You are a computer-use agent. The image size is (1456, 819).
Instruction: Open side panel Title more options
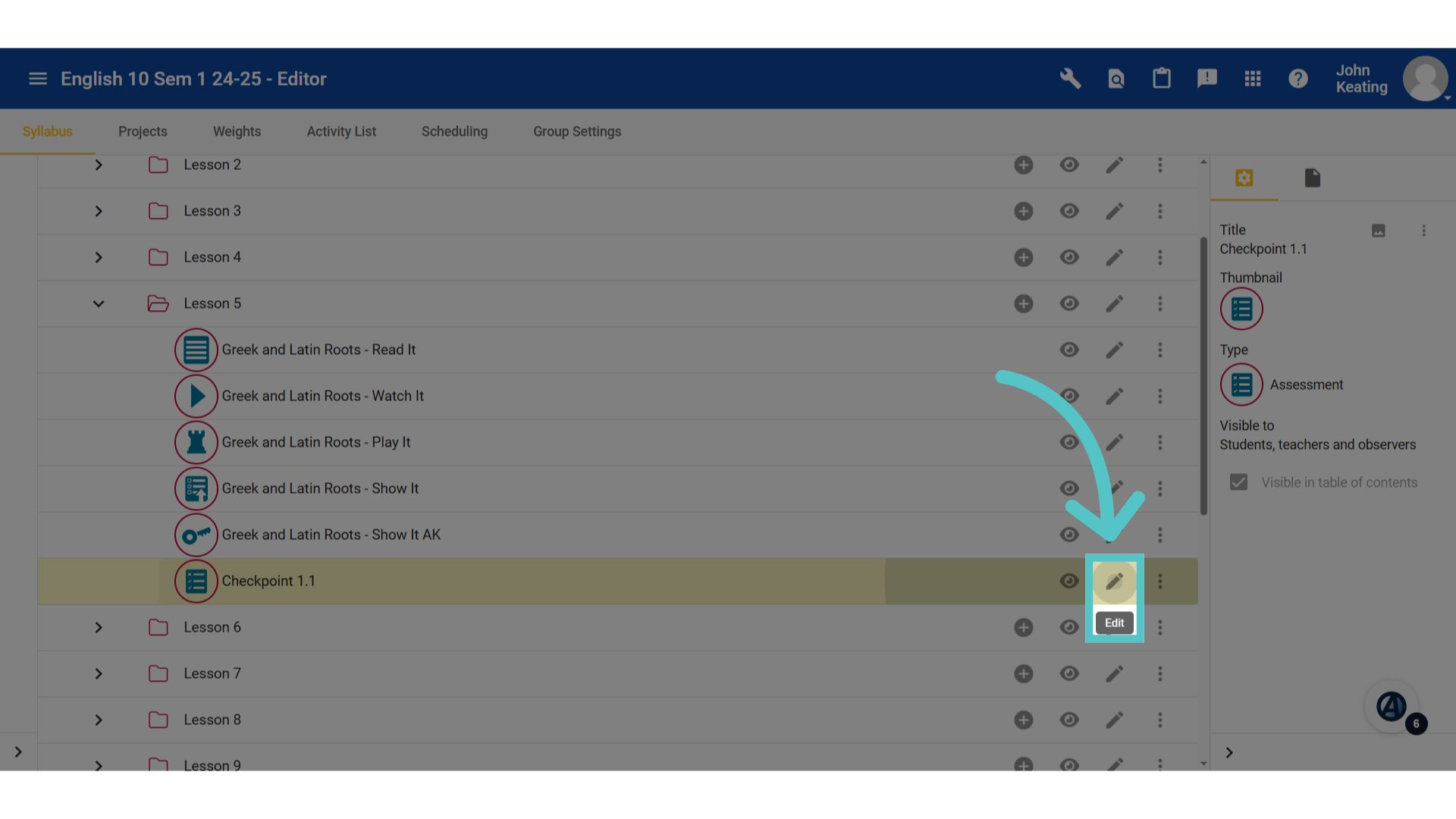(1424, 231)
